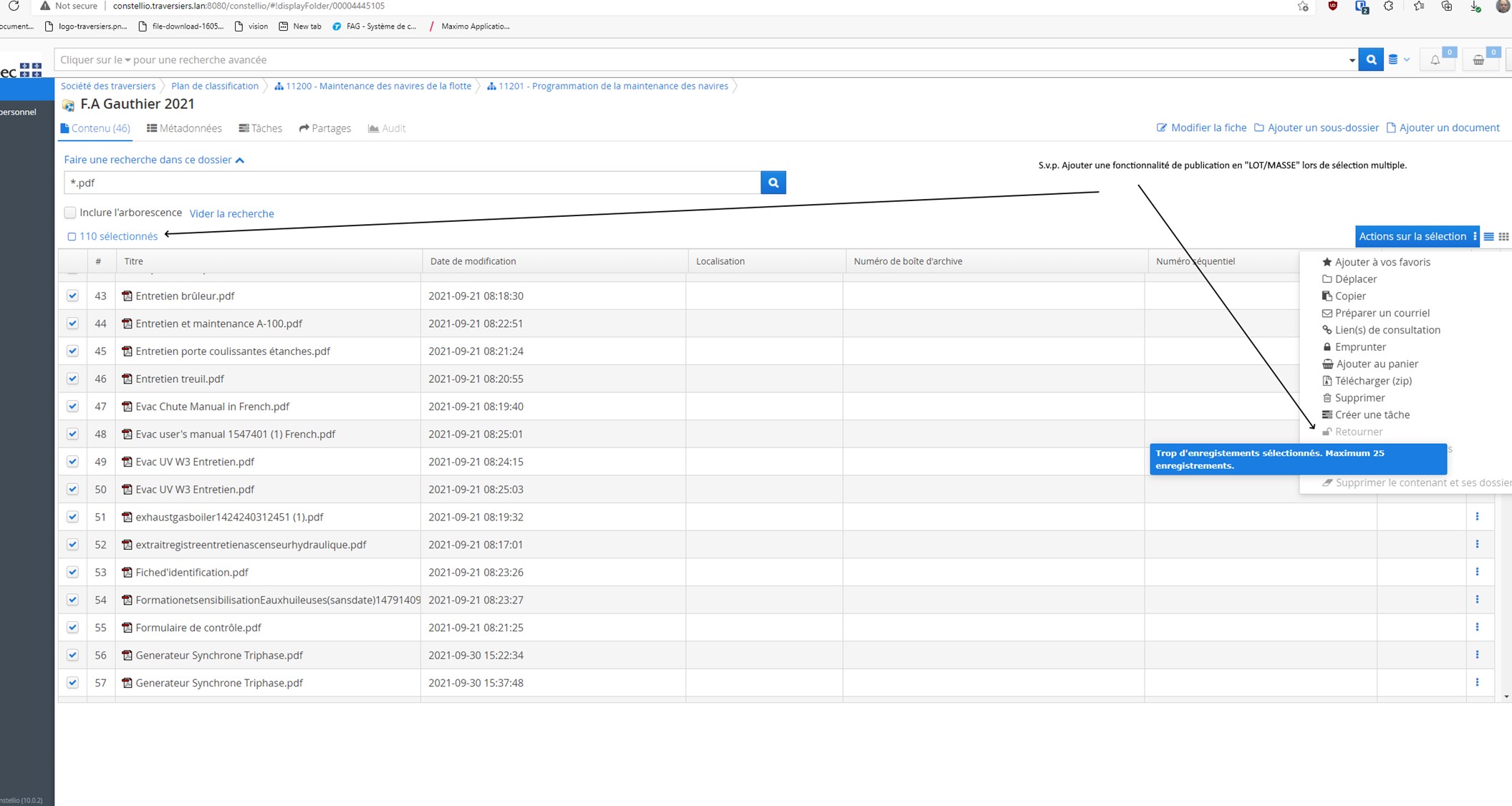Click Vider la recherche link
The image size is (1512, 806).
coord(231,213)
